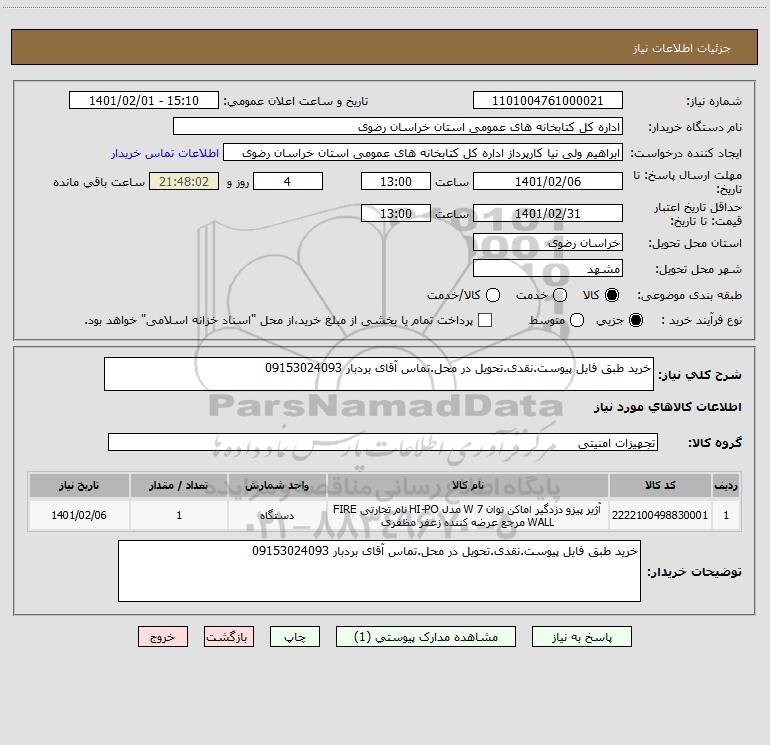Viewport: 770px width, 745px height.
Task: Click the تعداد / مقدار column header
Action: click(179, 485)
